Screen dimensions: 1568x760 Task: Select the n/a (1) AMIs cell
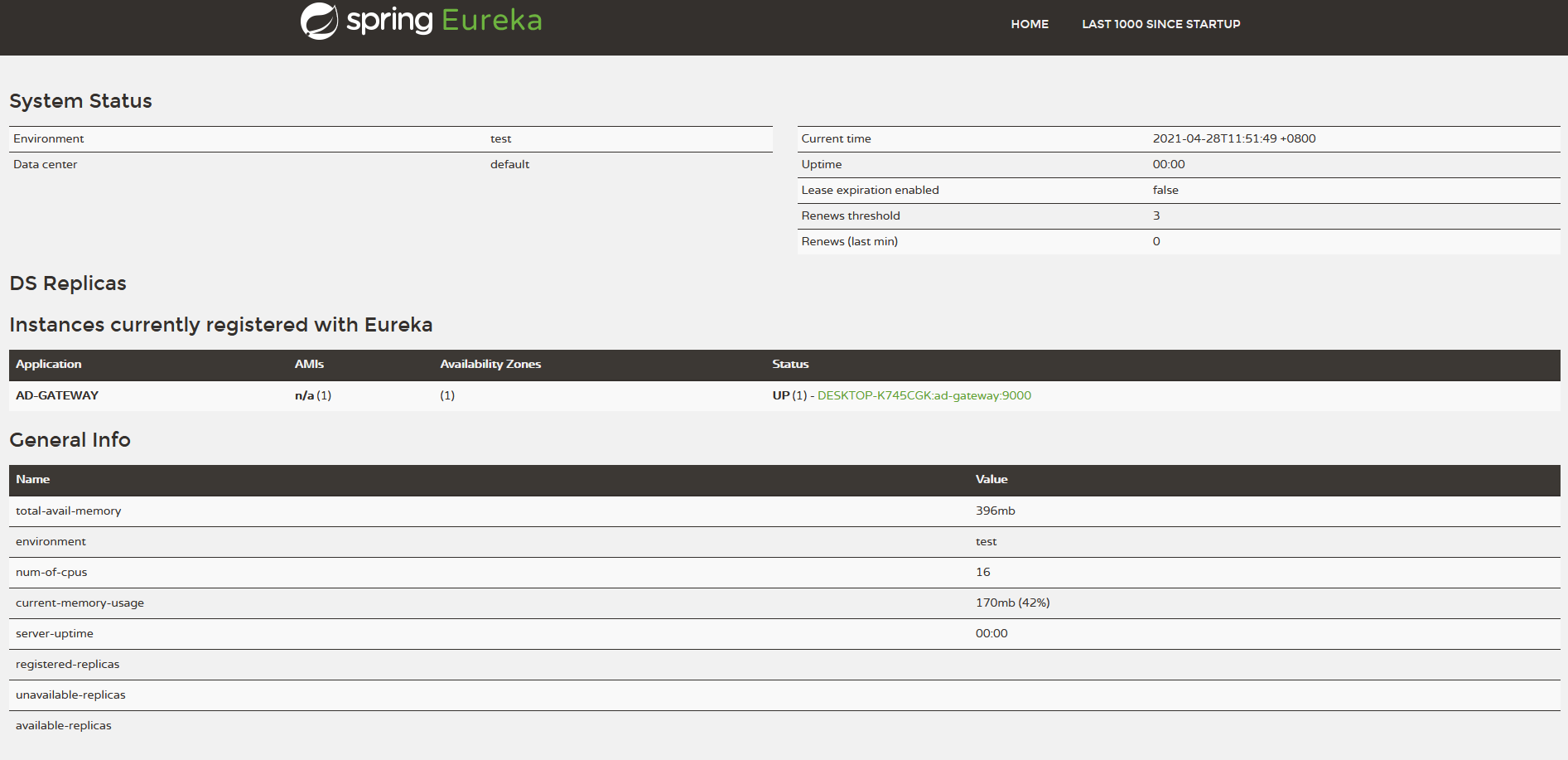313,395
